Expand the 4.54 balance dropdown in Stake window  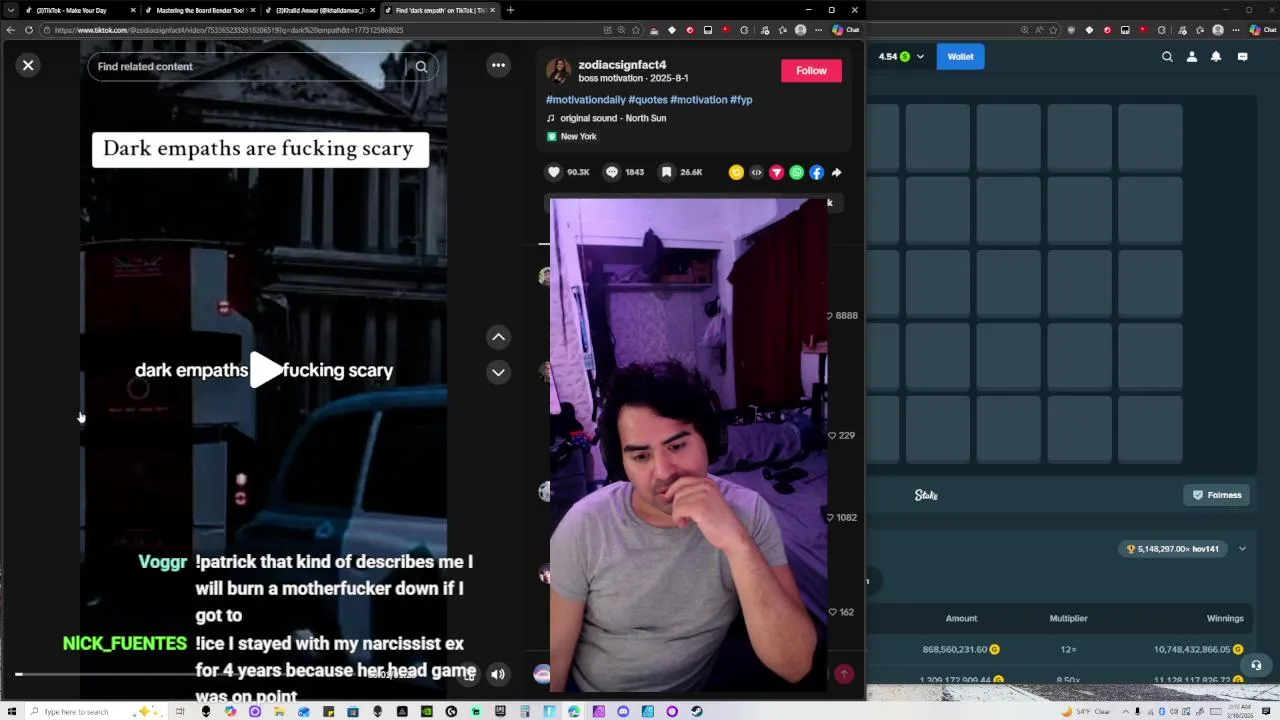(919, 57)
